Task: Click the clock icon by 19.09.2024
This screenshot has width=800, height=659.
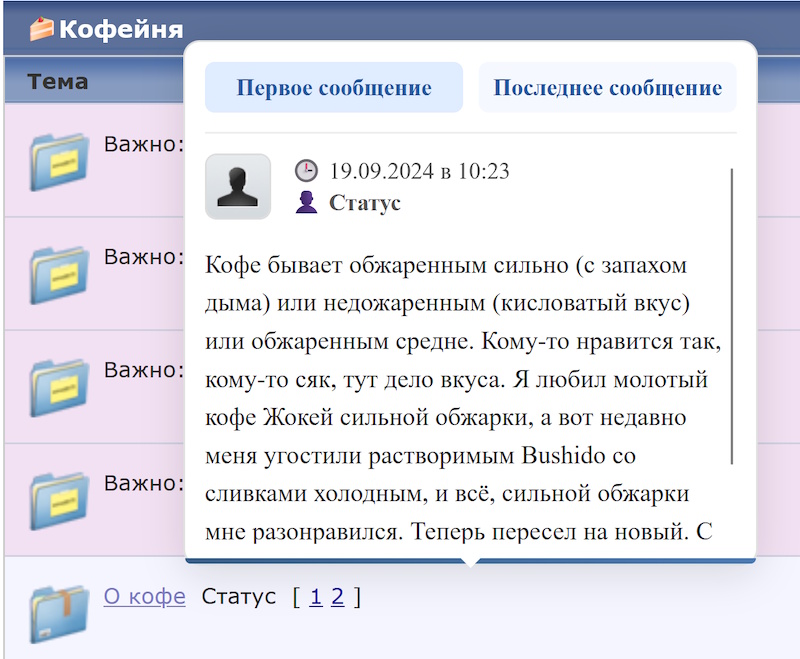Action: [306, 171]
